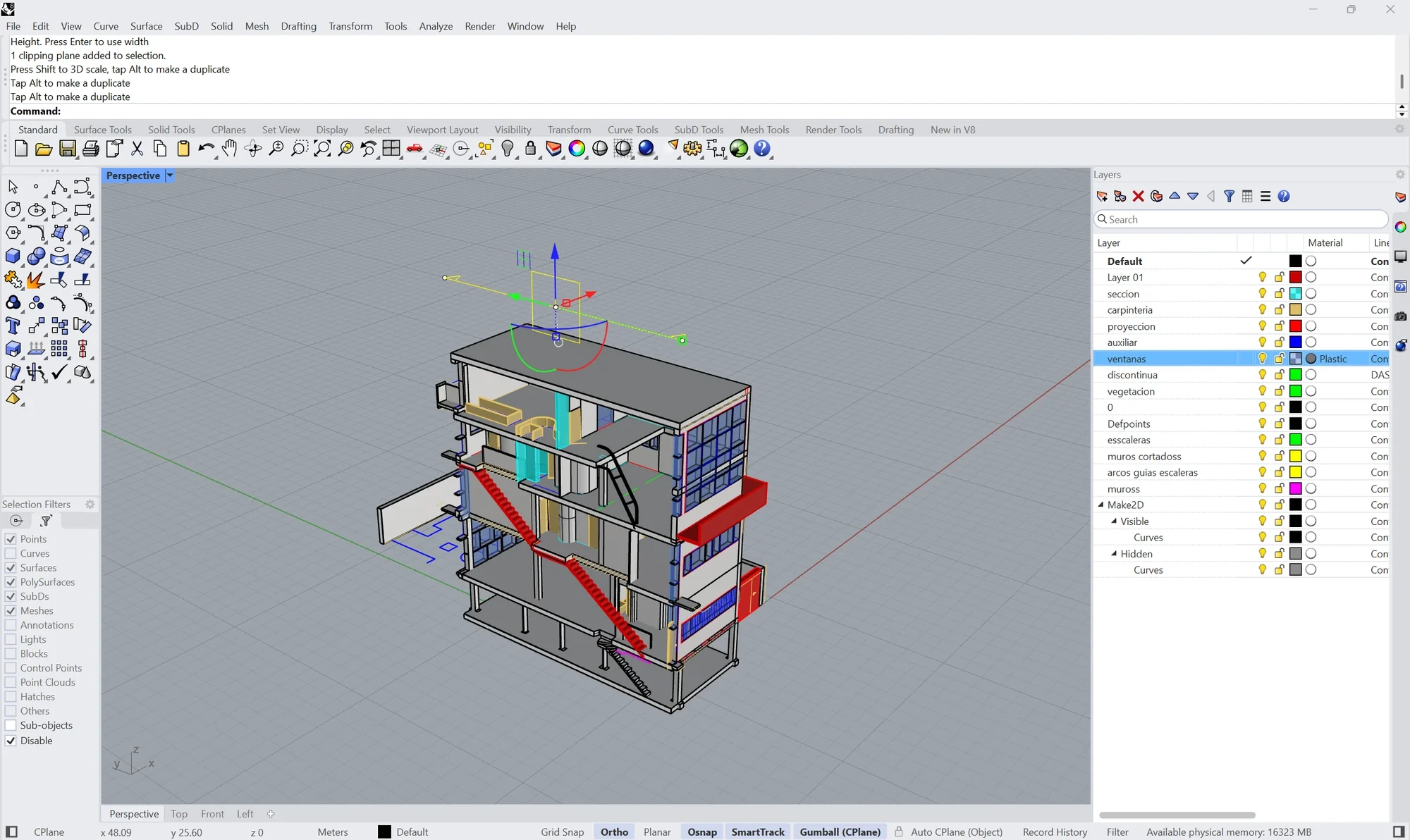The width and height of the screenshot is (1410, 840).
Task: Uncheck the Surfaces selection filter
Action: (11, 567)
